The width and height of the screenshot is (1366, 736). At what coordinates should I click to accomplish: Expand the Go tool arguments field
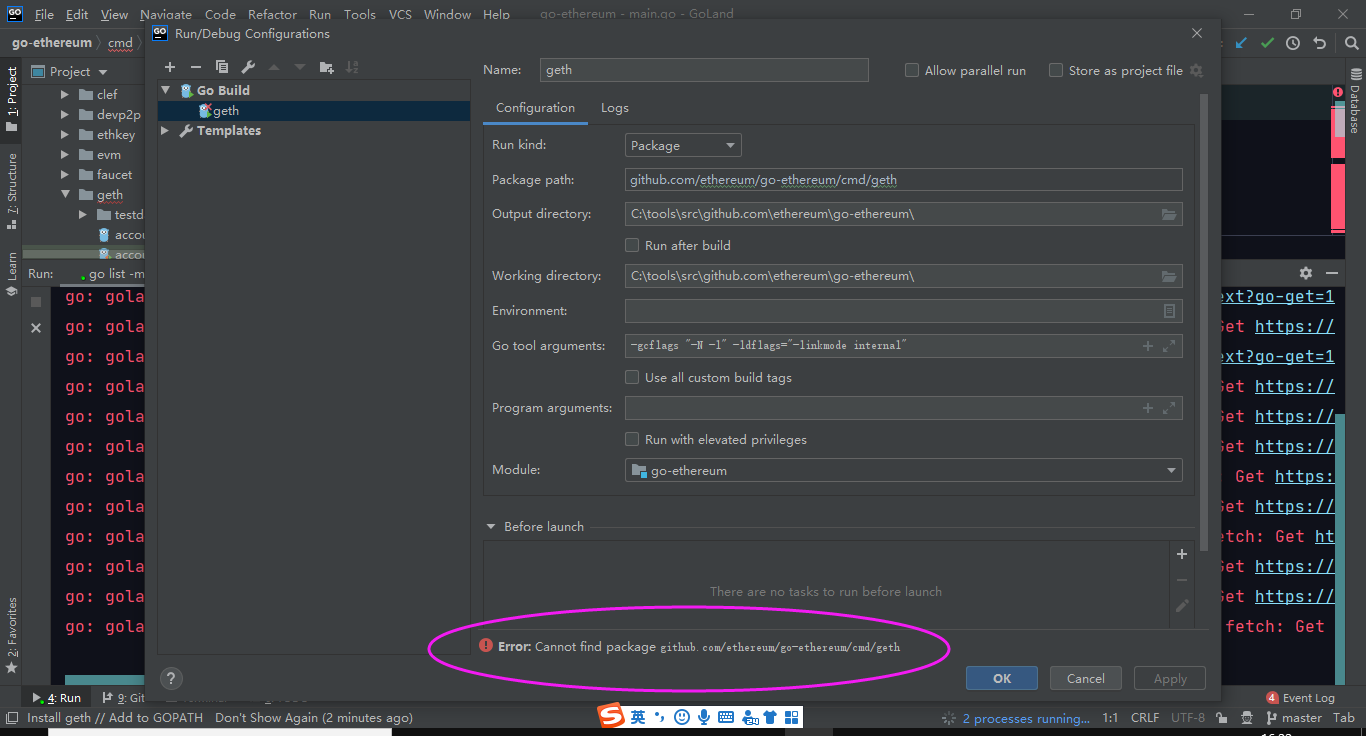pyautogui.click(x=1169, y=346)
